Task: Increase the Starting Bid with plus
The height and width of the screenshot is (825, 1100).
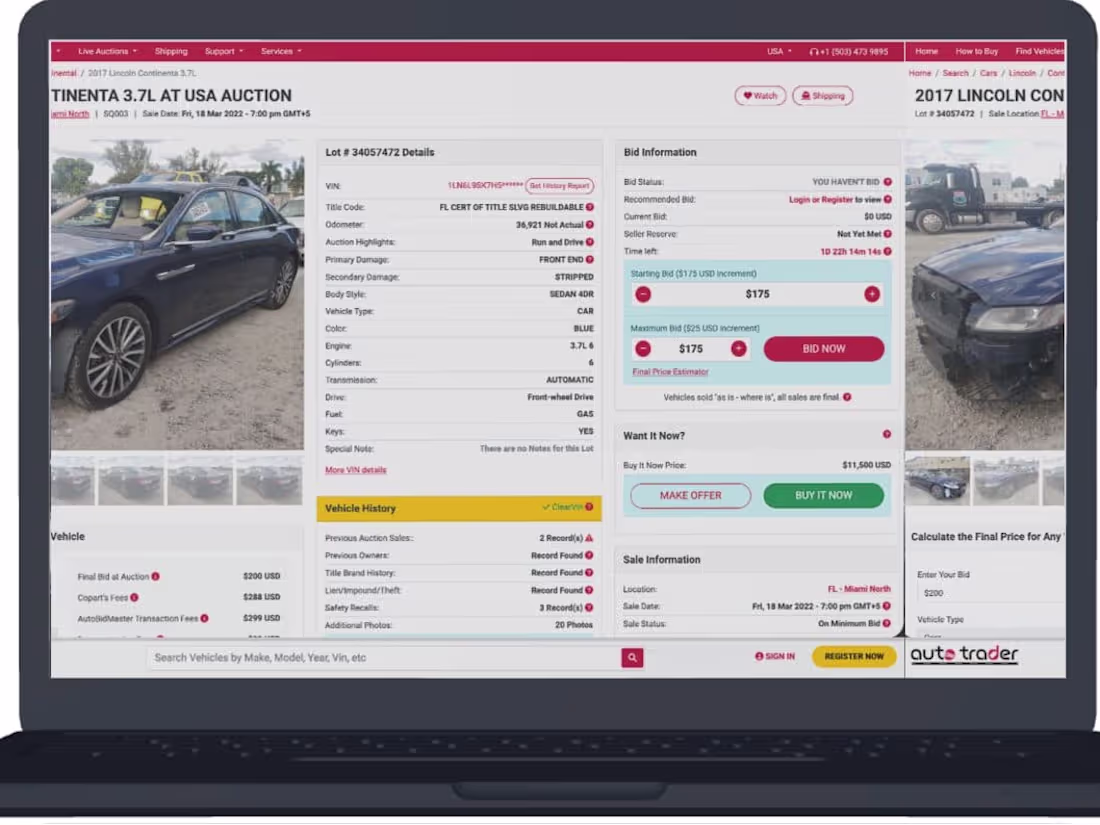Action: pyautogui.click(x=872, y=294)
